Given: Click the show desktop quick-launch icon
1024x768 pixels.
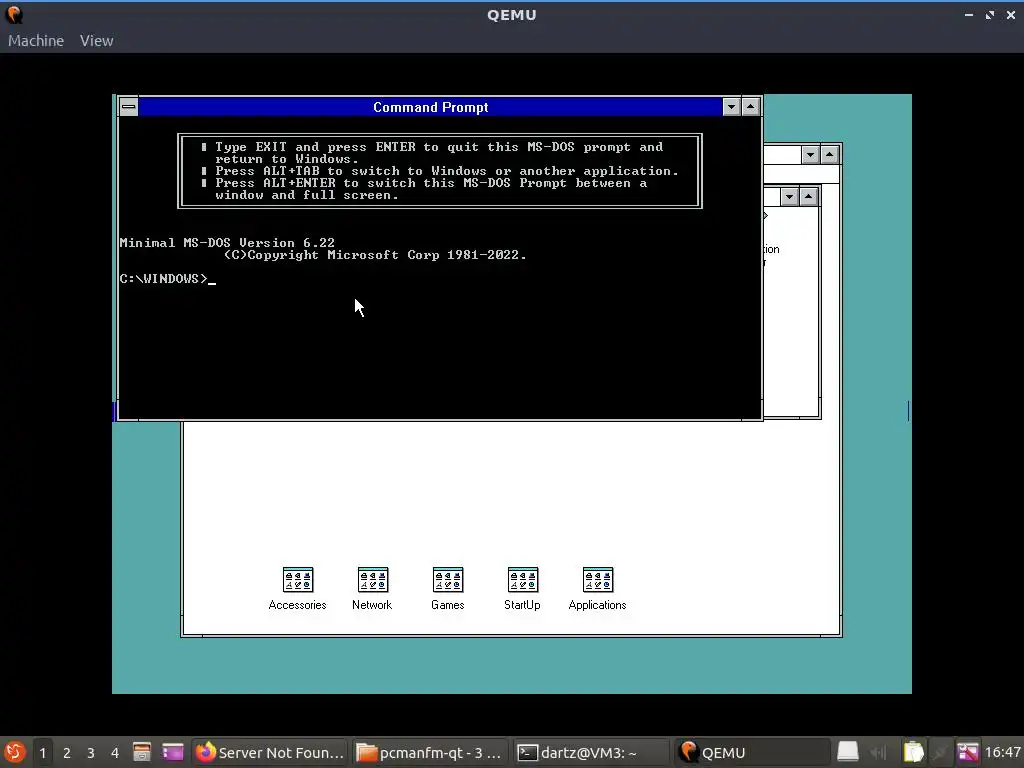Looking at the screenshot, I should tap(173, 752).
